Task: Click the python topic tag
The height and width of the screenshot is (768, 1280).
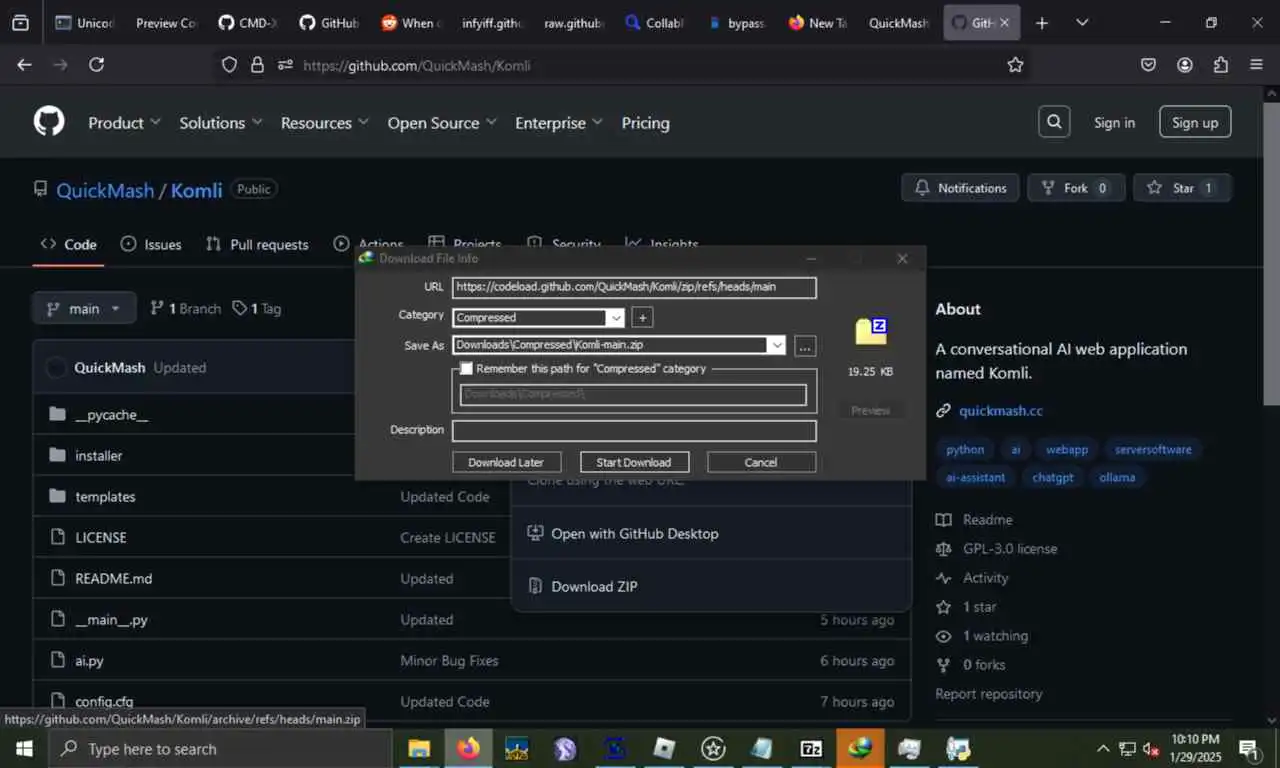Action: (x=965, y=449)
